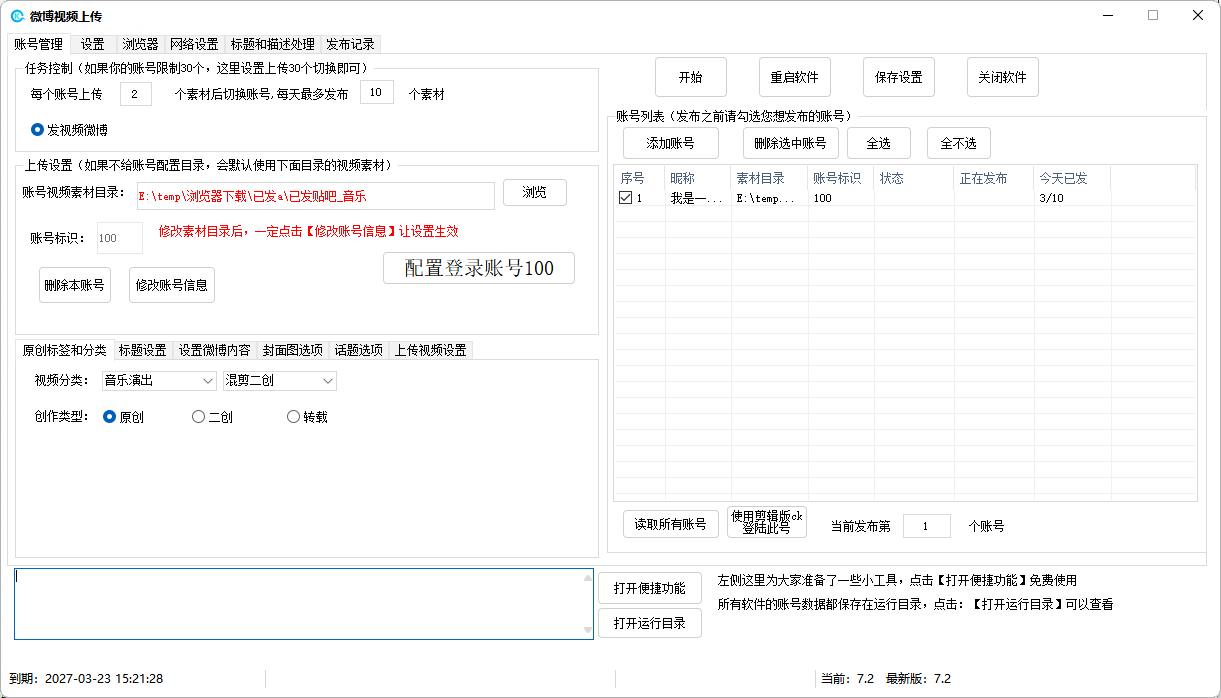Screen dimensions: 1221x698
Task: Click 添加账号 to add an account
Action: tap(670, 143)
